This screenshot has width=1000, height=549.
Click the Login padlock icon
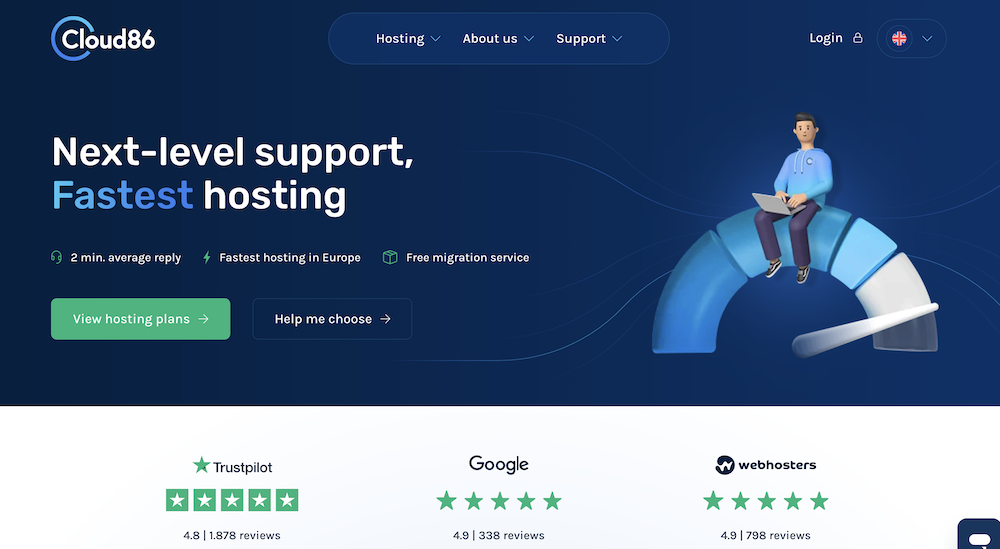(858, 38)
